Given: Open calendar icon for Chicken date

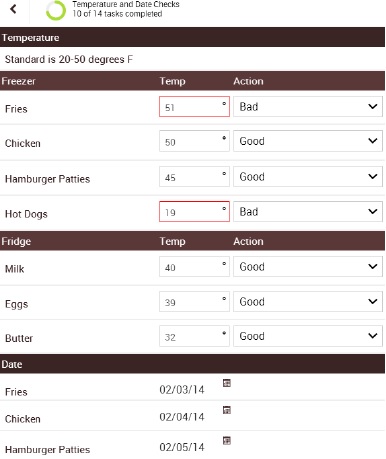Looking at the screenshot, I should 227,410.
